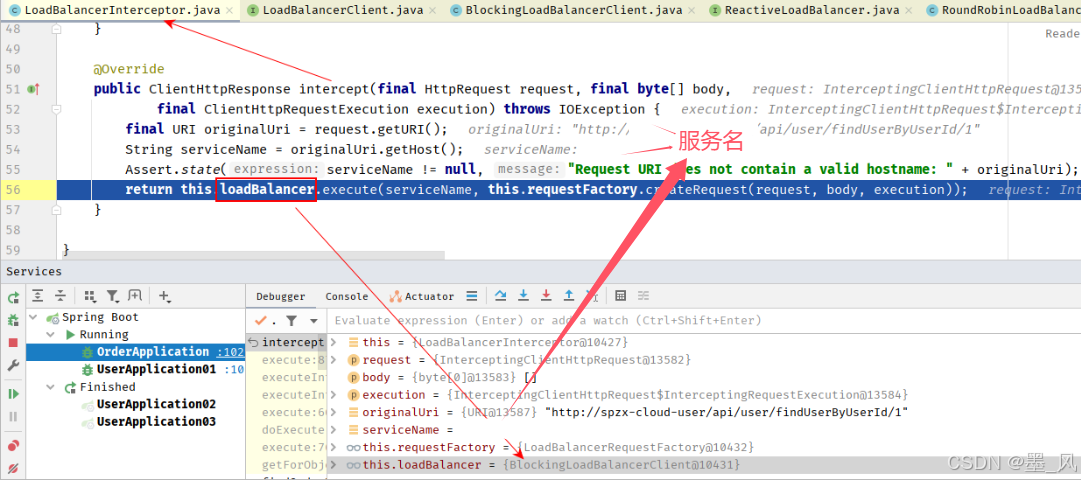Close the BlockingLoadBalancerClient.java tab

691,11
